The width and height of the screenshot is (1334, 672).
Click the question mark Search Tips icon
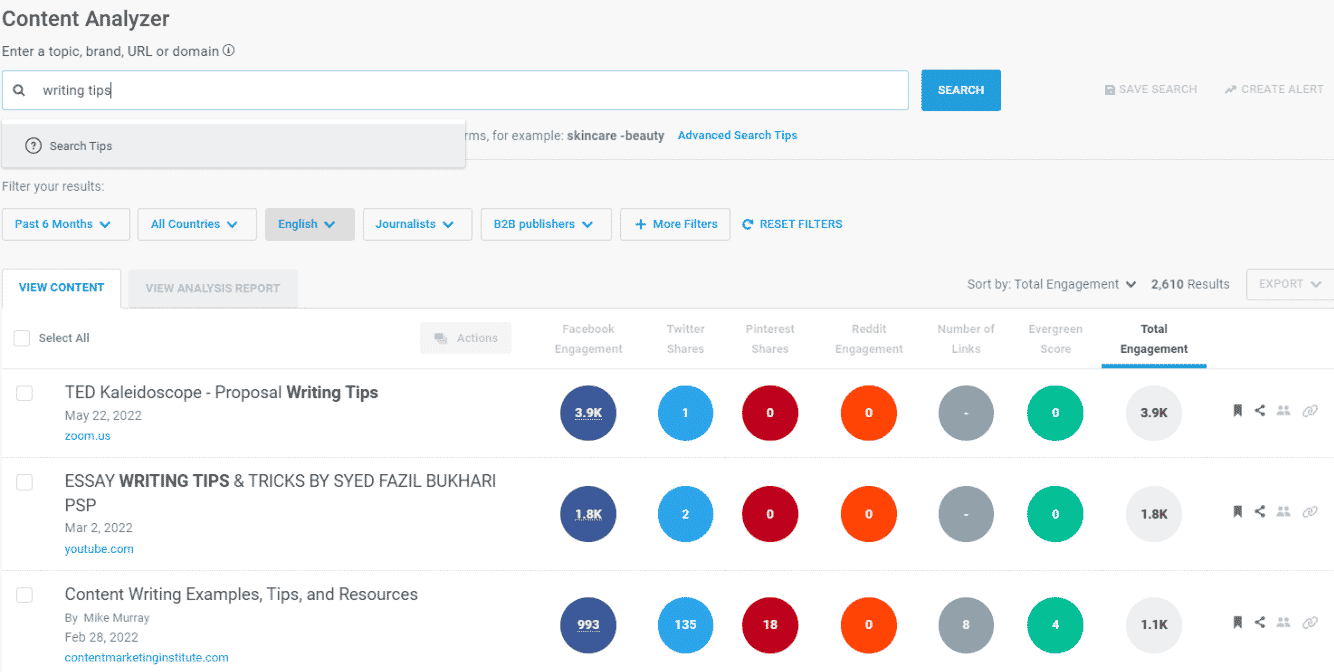tap(33, 146)
